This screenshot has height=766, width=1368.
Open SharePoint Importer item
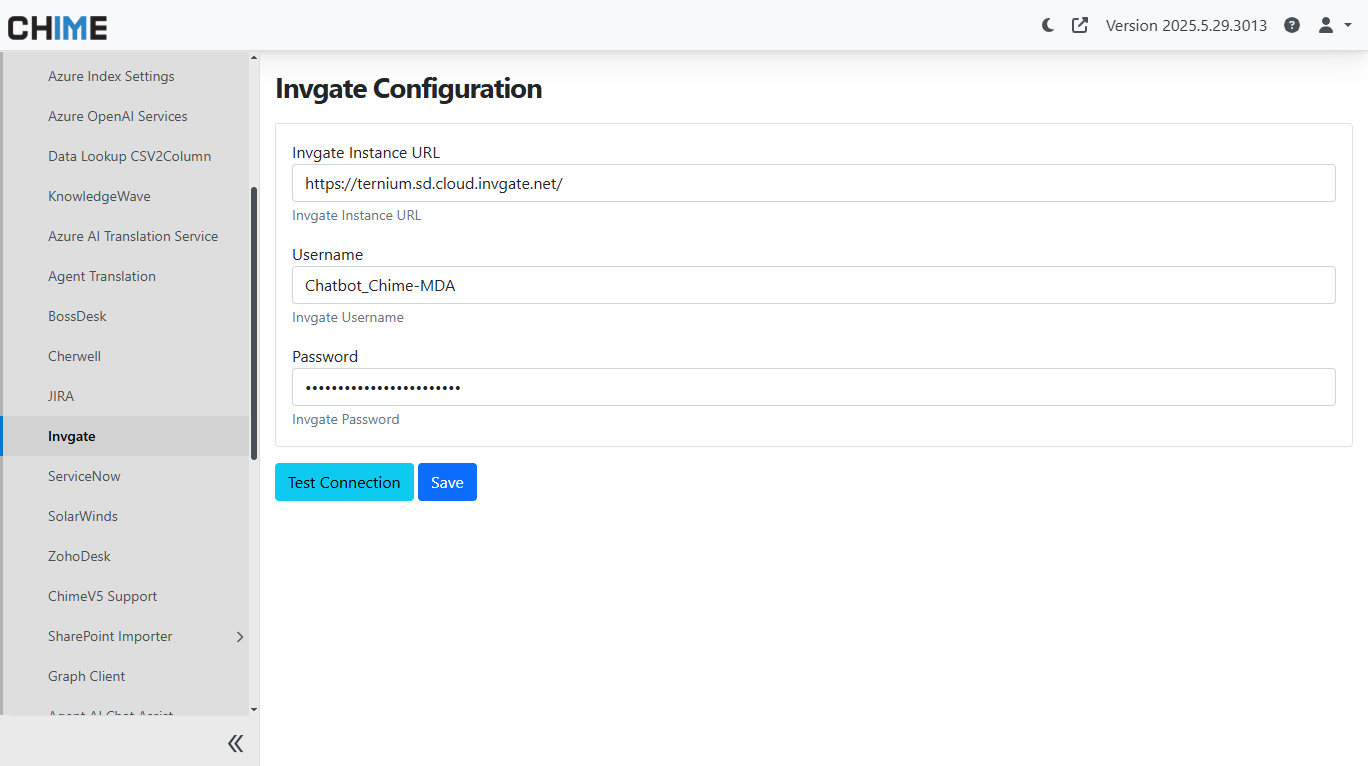(x=110, y=637)
